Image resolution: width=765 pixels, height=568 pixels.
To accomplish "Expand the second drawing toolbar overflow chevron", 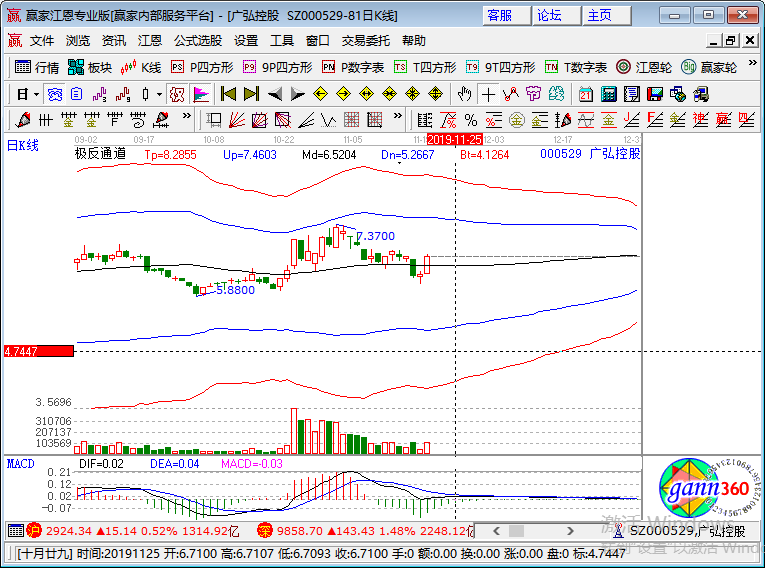I will 398,116.
